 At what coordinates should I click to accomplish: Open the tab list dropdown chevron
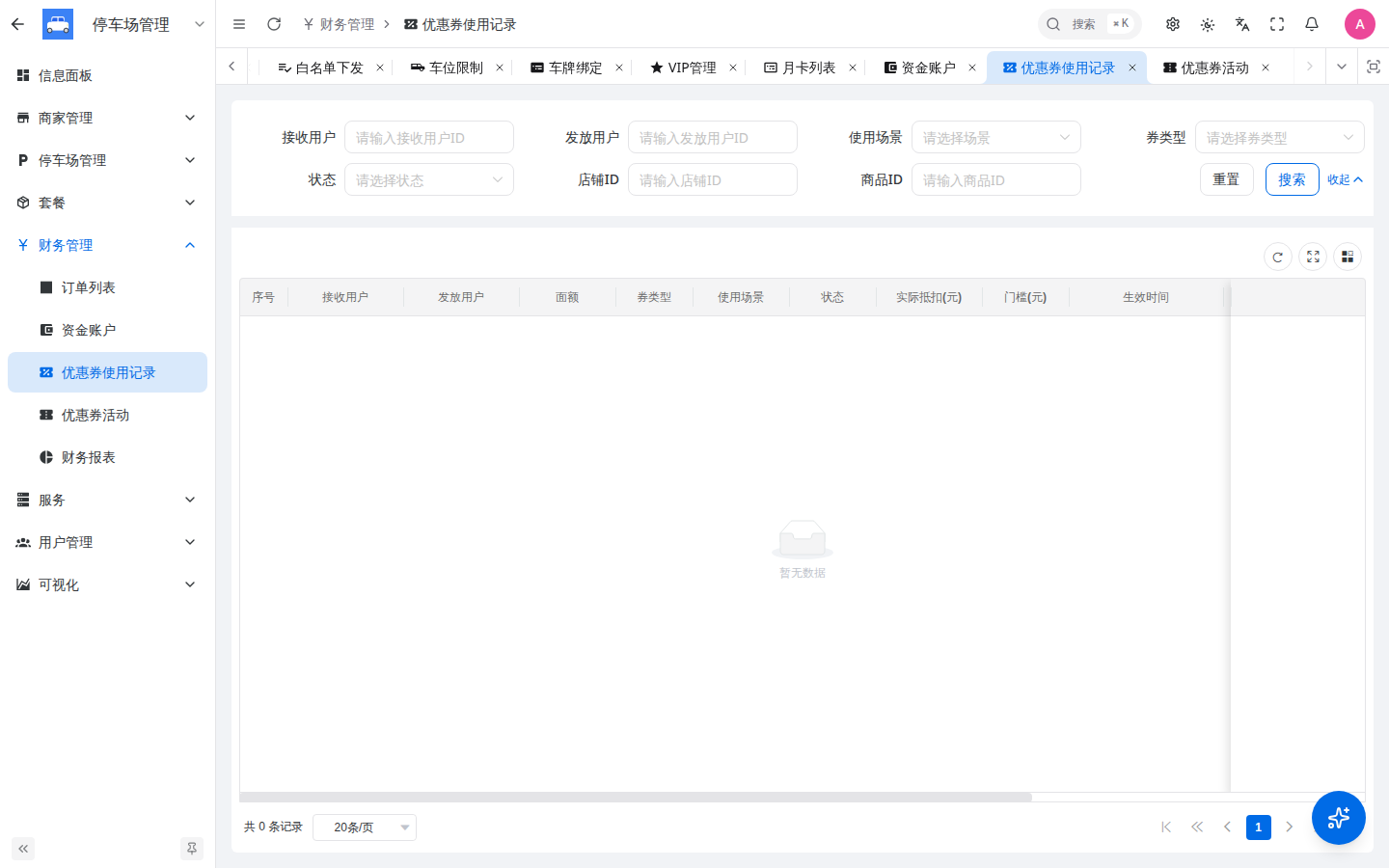pyautogui.click(x=1341, y=67)
